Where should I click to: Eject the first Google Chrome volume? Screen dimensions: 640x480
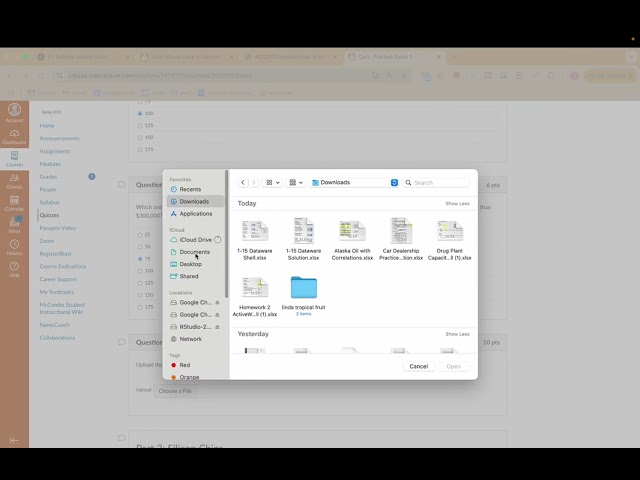218,302
